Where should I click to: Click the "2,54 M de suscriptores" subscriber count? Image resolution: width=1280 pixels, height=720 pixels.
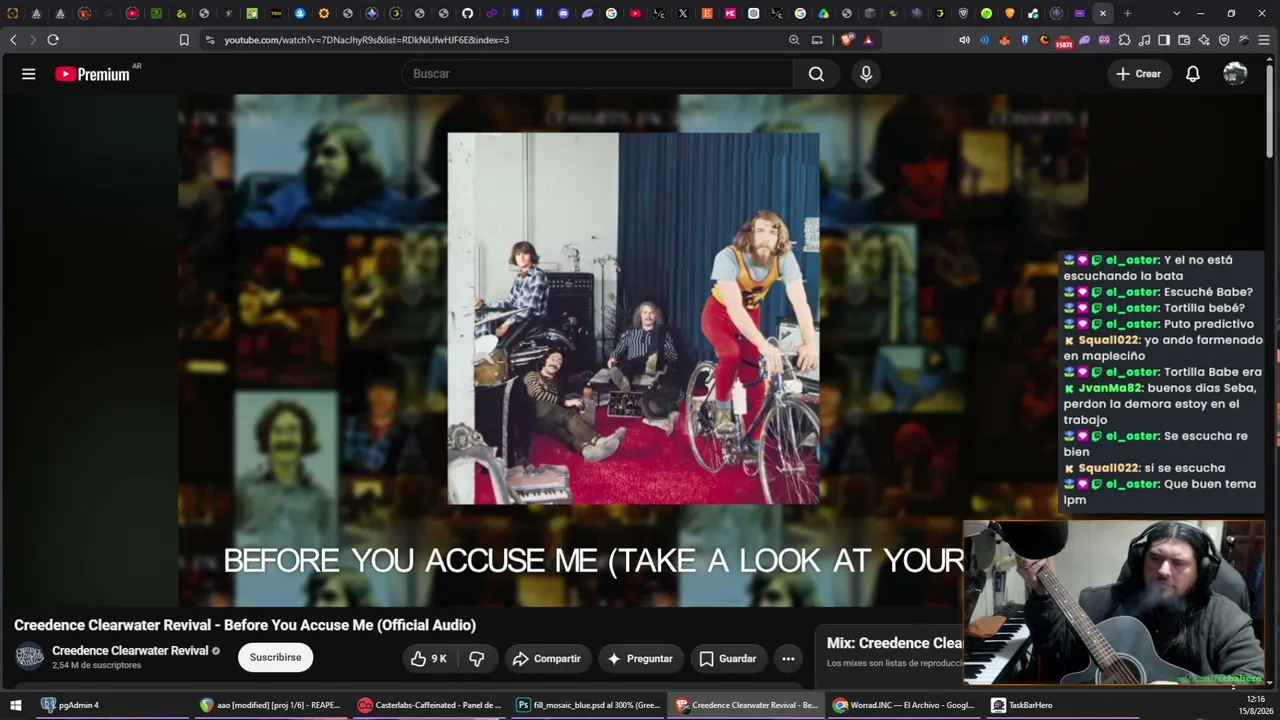click(97, 665)
